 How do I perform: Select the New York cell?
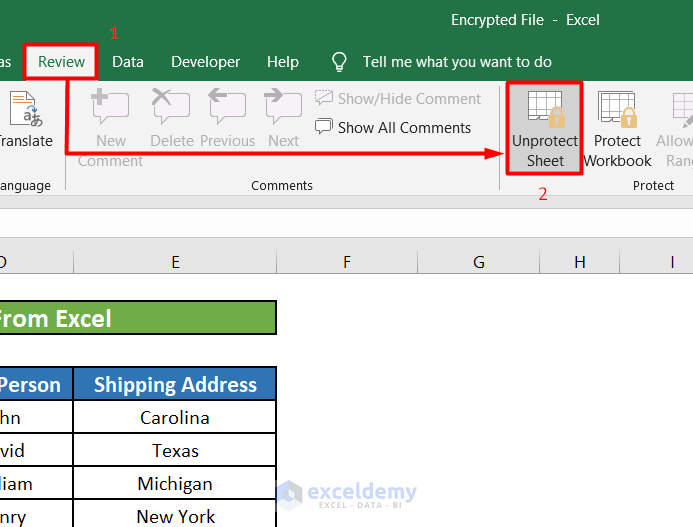click(175, 514)
